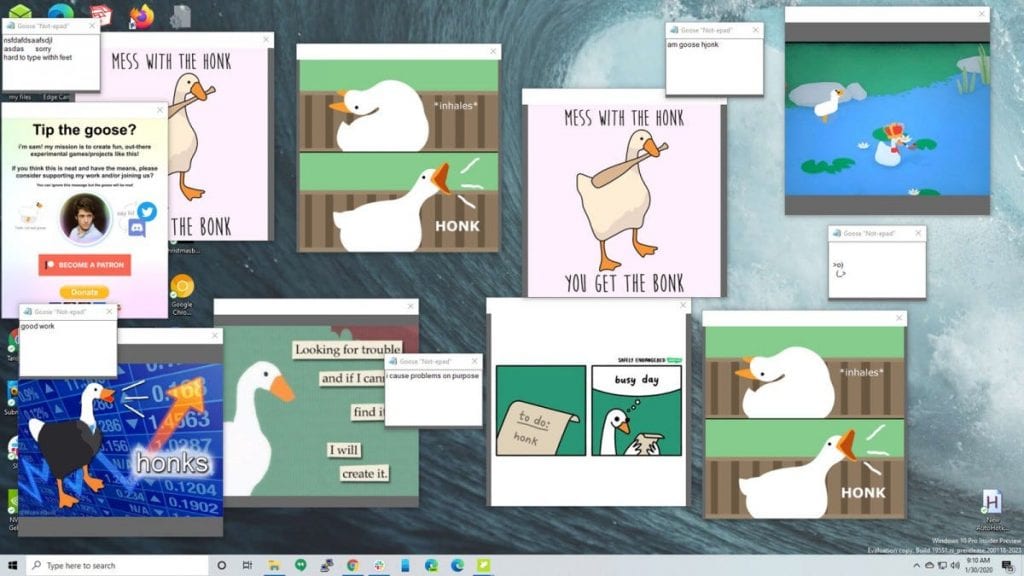Viewport: 1024px width, 576px height.
Task: Close the "Tip the goose?" window
Action: [160, 110]
